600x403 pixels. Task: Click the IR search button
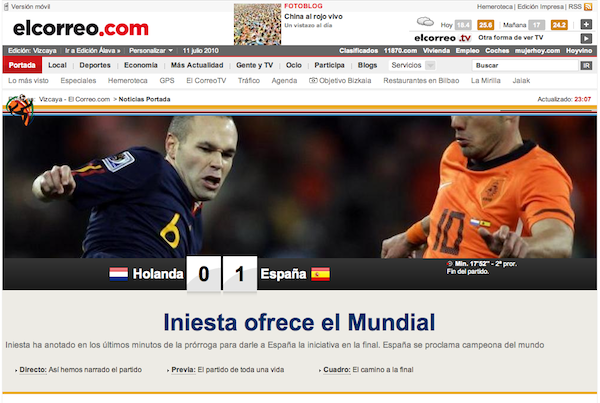[586, 65]
